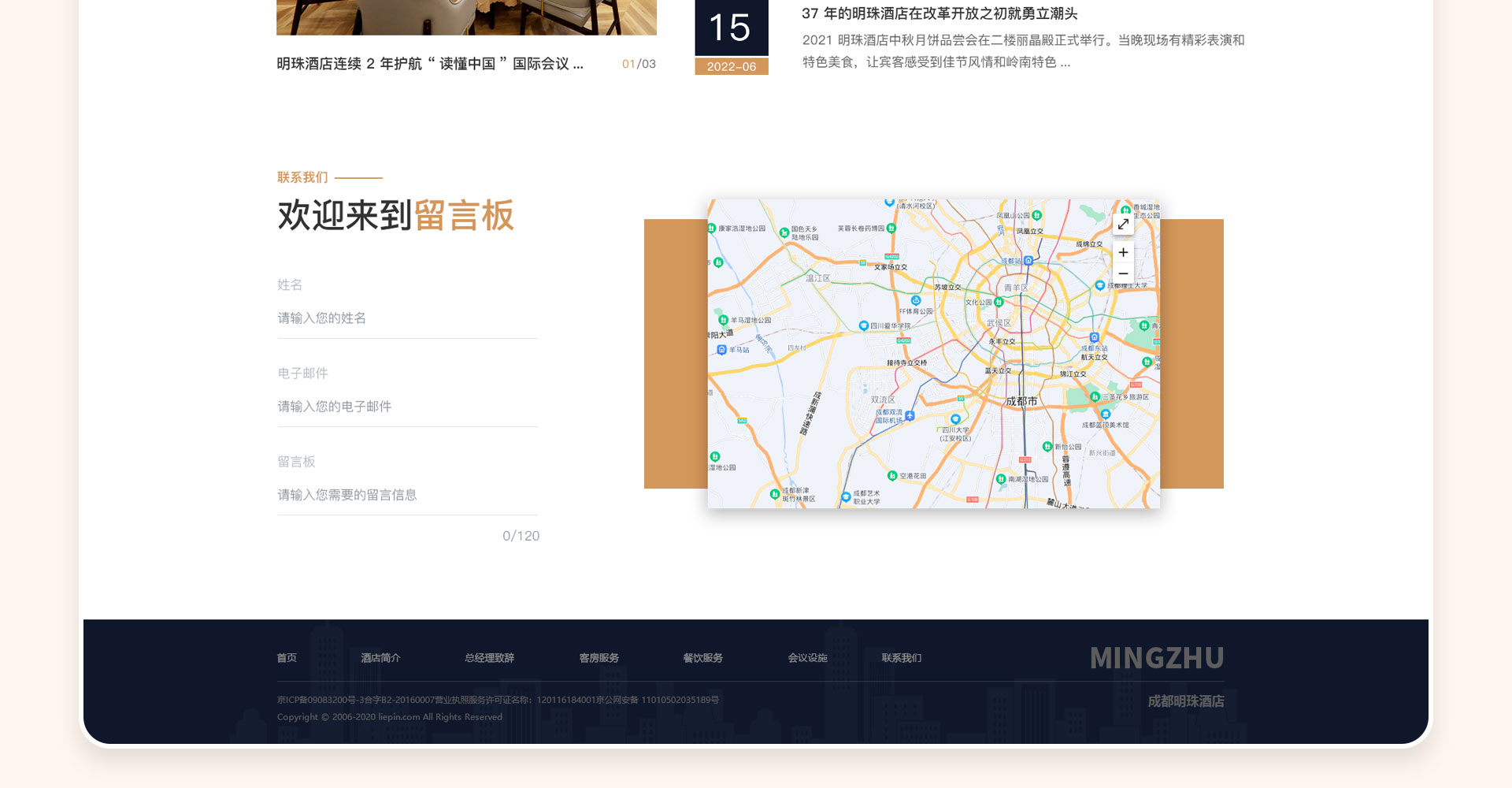Expand the map to fullscreen
The image size is (1512, 788).
point(1123,225)
